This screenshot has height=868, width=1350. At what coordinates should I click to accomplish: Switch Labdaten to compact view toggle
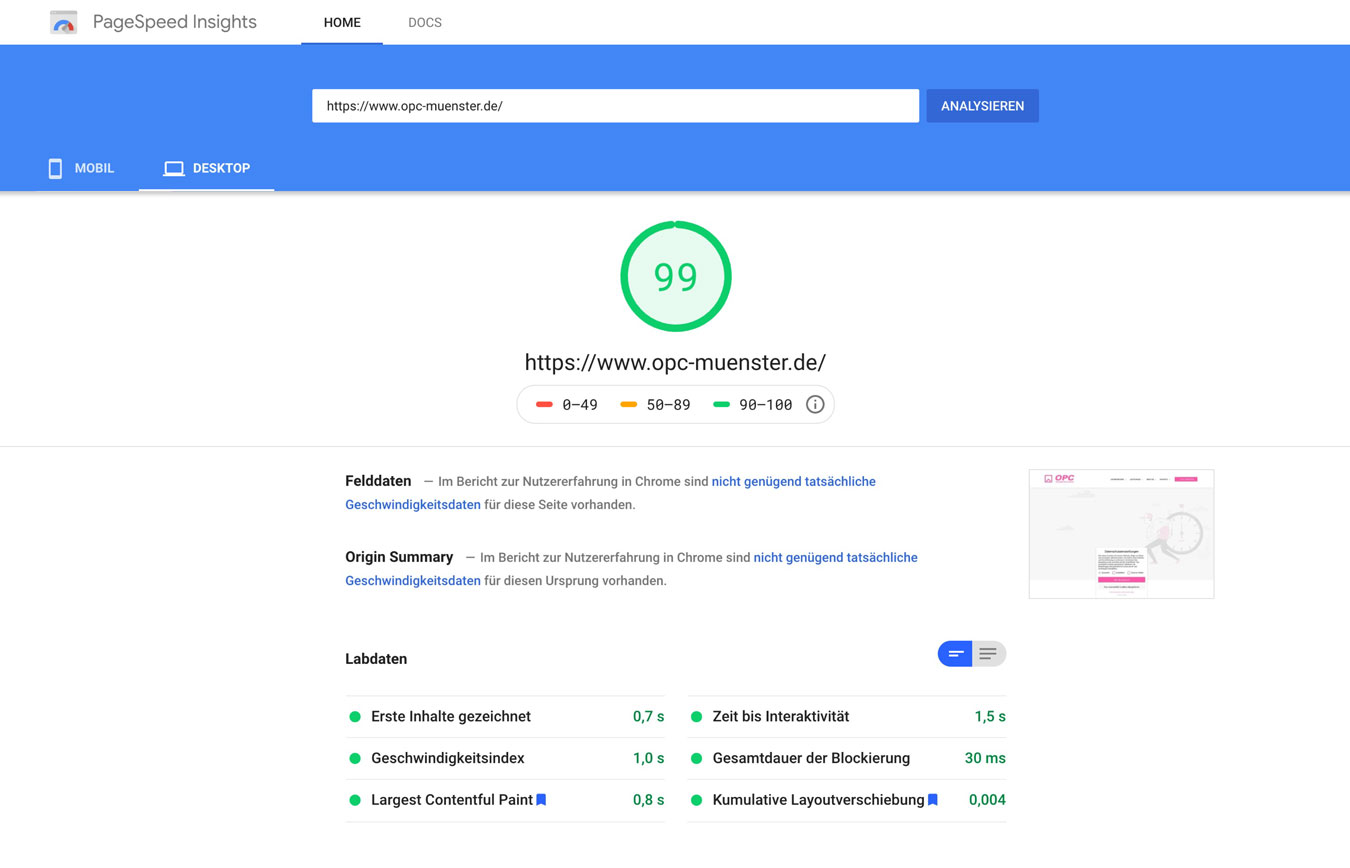click(955, 654)
